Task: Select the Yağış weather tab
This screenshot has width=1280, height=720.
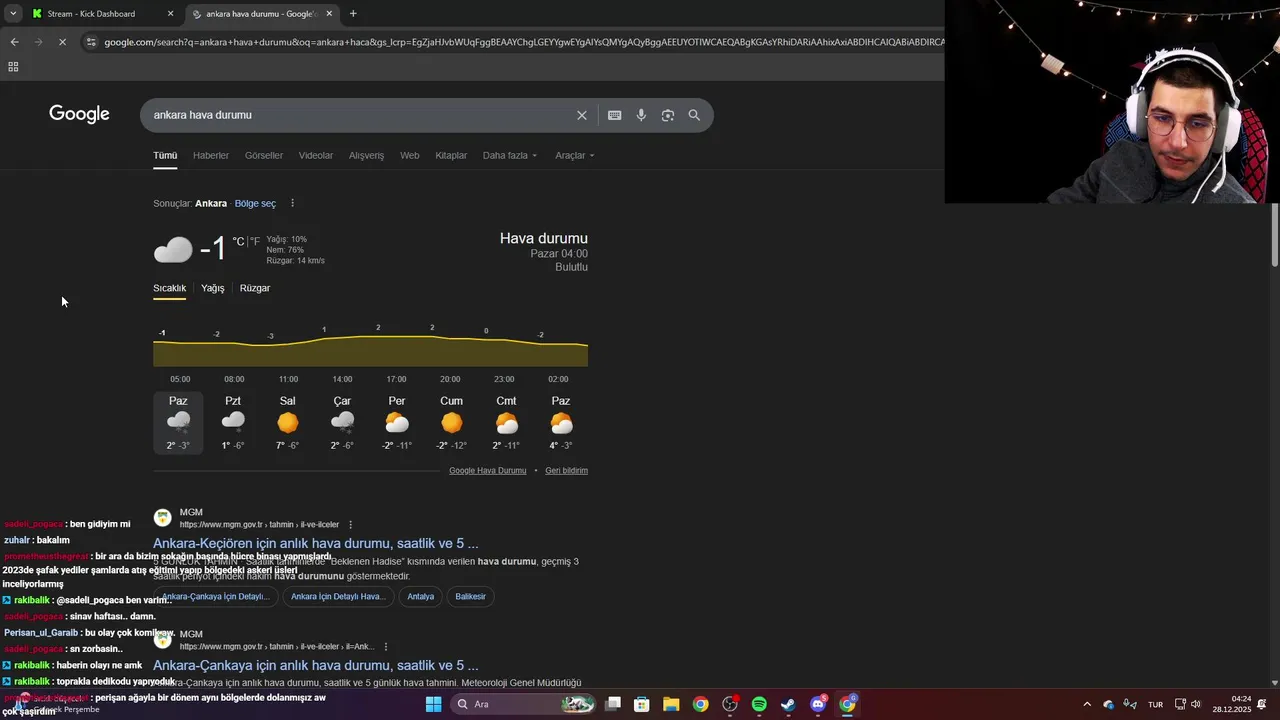Action: 213,288
